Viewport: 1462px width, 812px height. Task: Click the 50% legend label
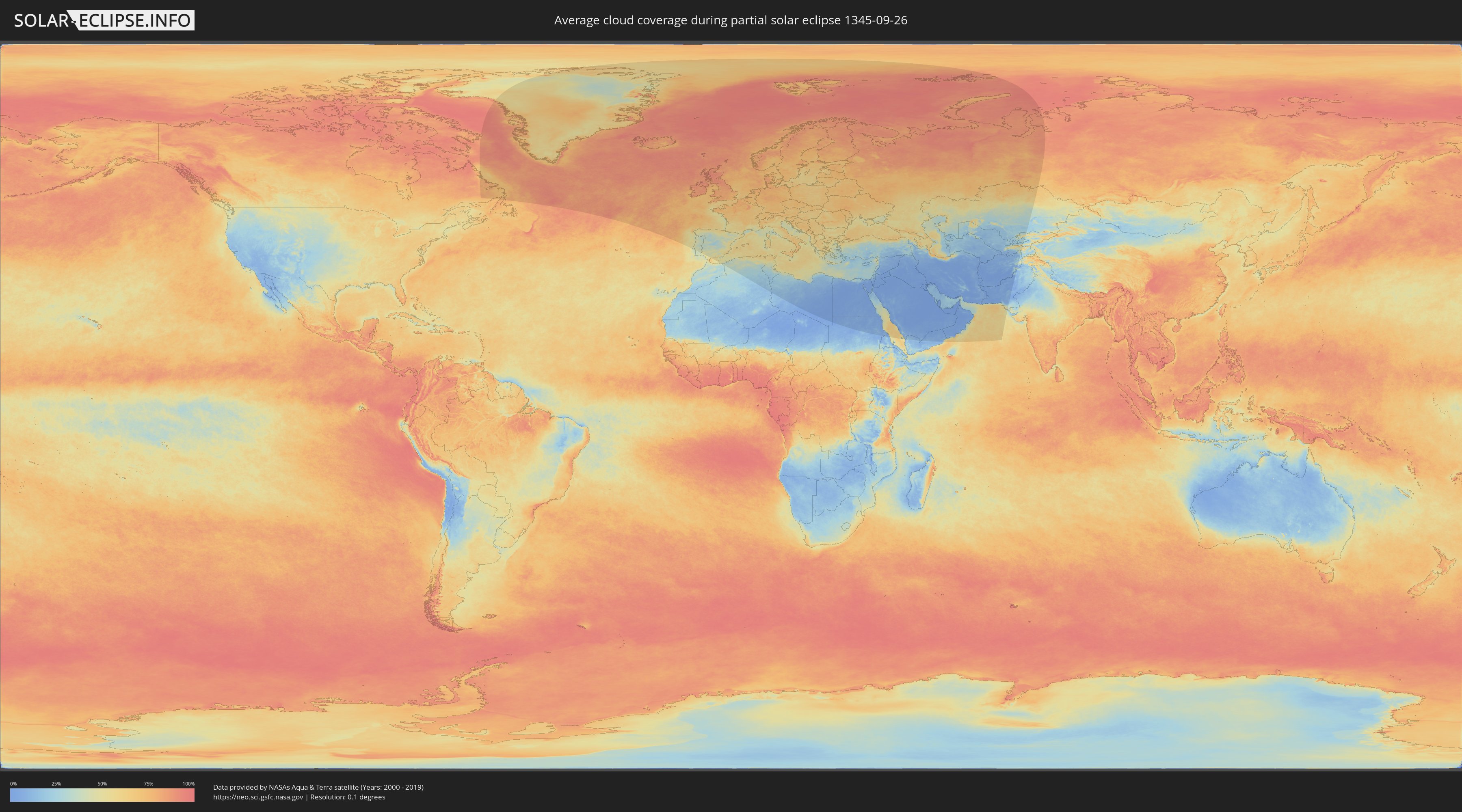[102, 784]
